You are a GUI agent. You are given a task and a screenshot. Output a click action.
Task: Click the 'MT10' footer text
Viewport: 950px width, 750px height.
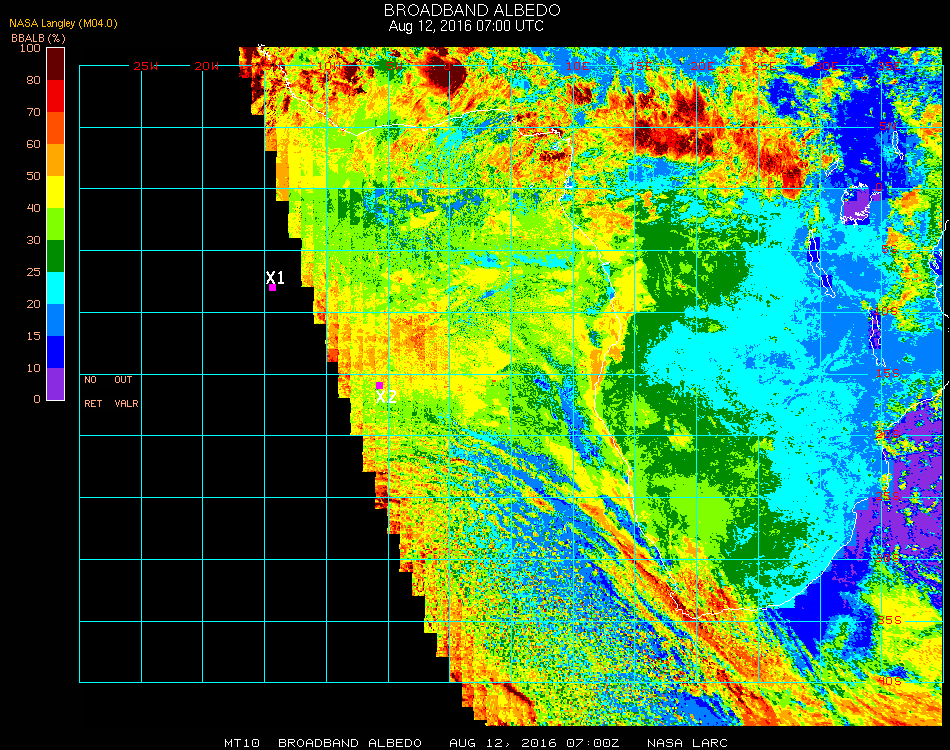click(242, 743)
